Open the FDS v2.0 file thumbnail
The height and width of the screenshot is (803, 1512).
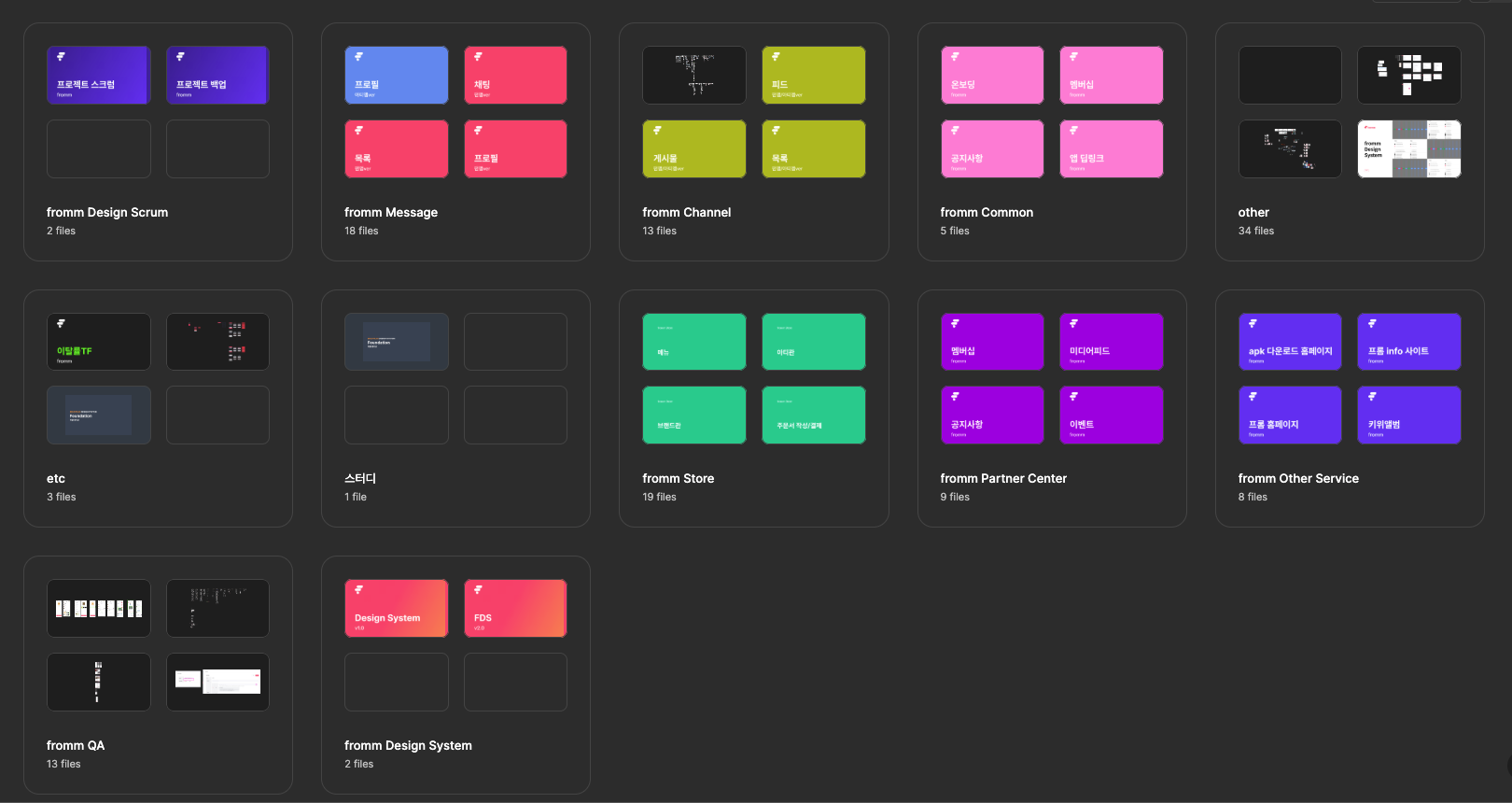click(515, 609)
